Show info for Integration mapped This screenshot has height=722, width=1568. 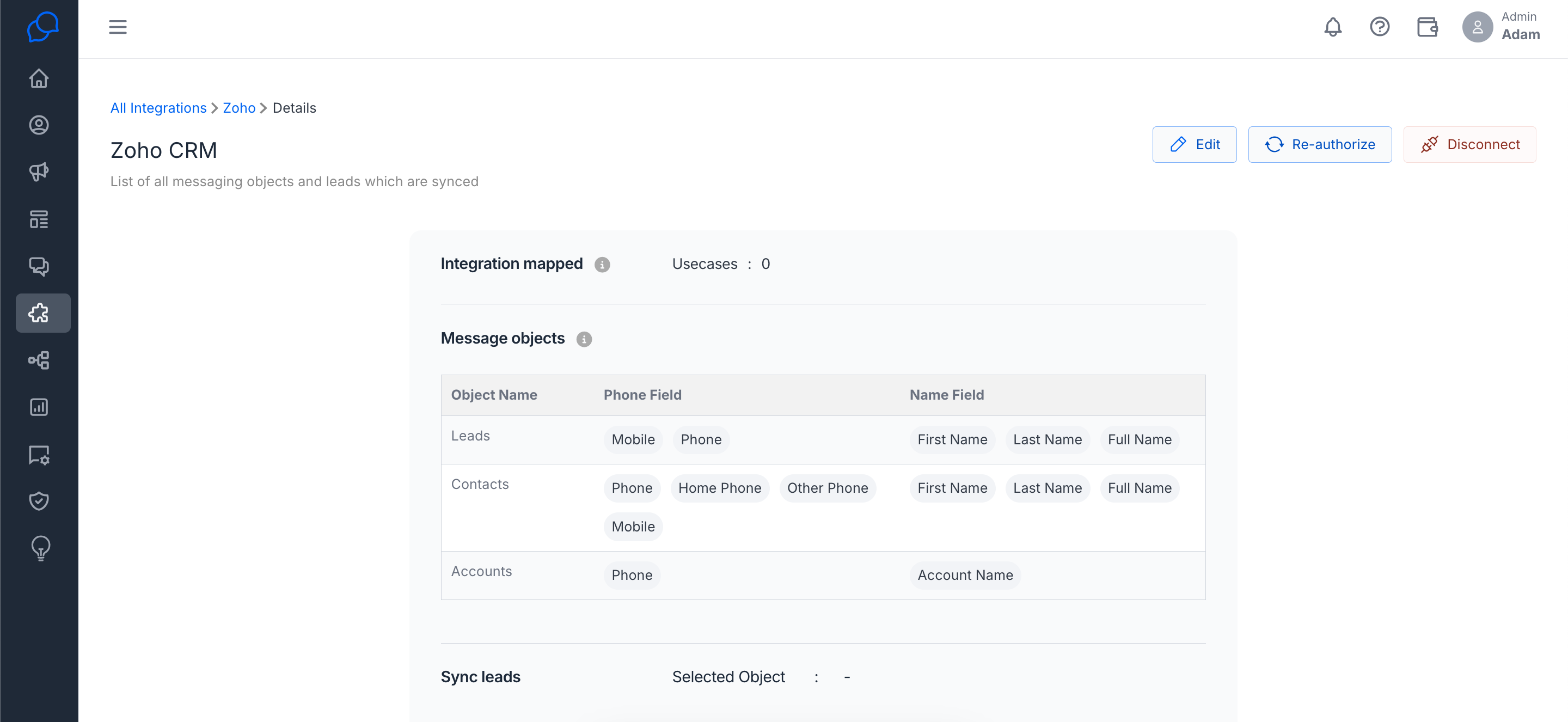[x=602, y=264]
